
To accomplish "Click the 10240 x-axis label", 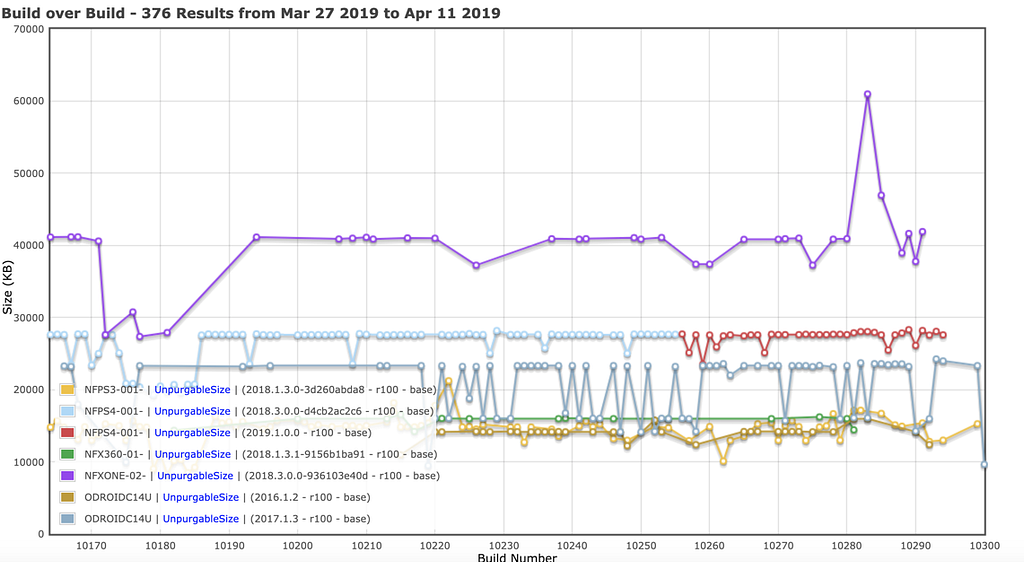I will (572, 545).
